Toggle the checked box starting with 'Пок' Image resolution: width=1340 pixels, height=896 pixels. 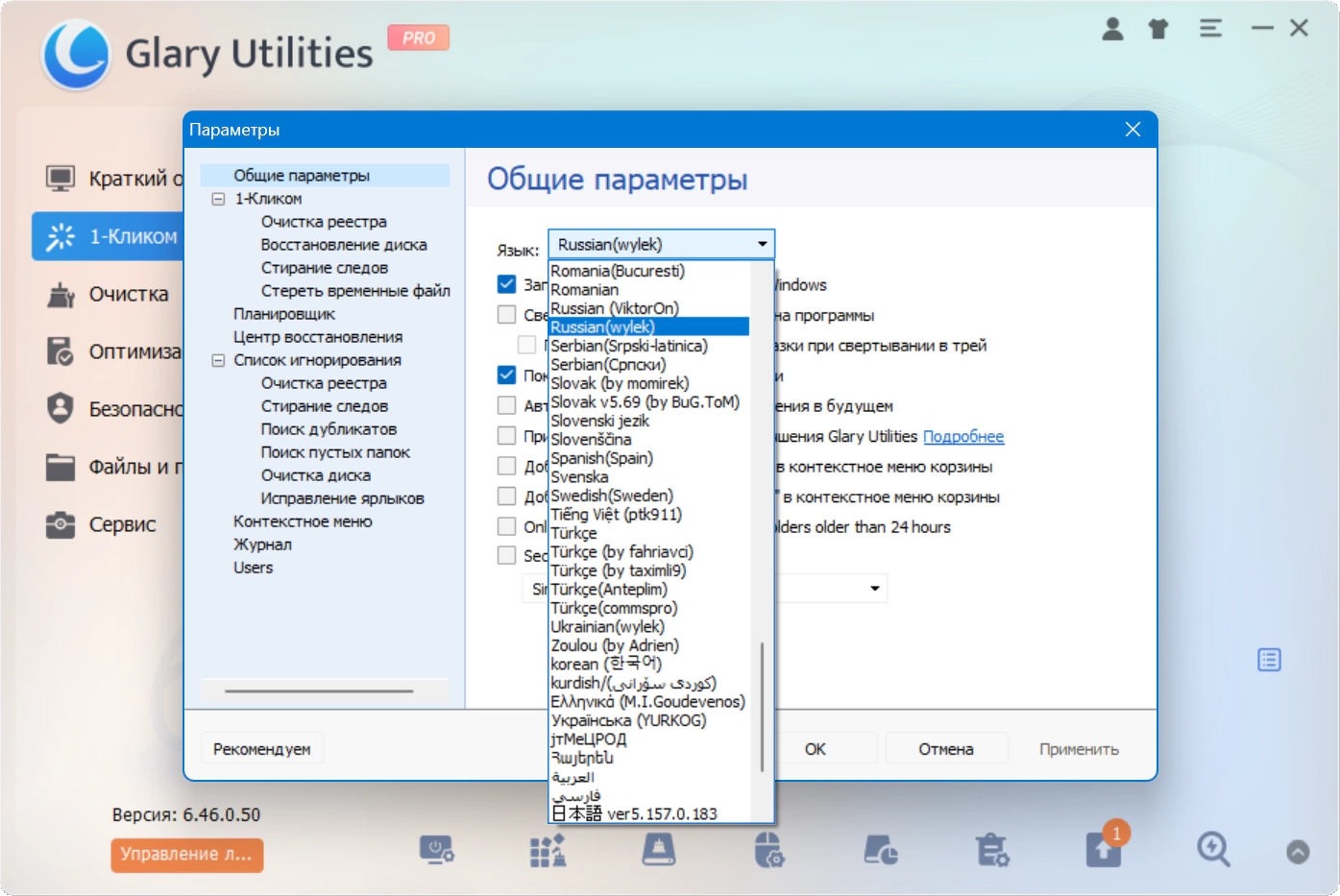pyautogui.click(x=507, y=375)
